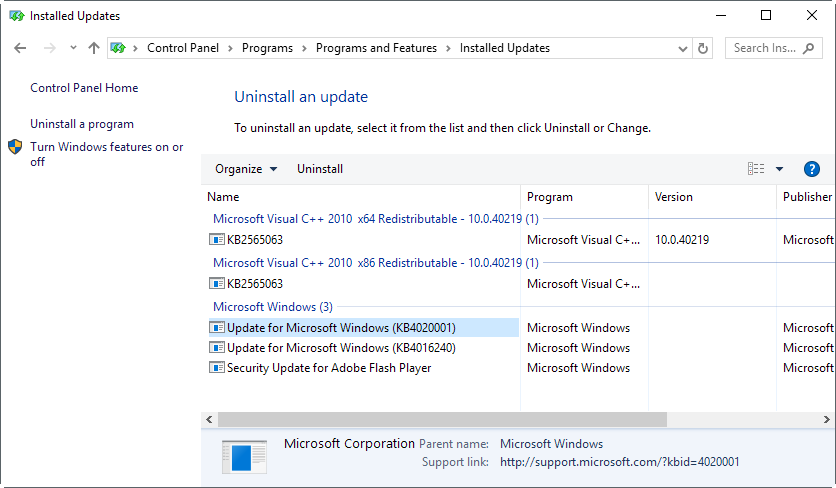The width and height of the screenshot is (836, 488).
Task: Select KB2565063 under x64 Redistributable
Action: [x=255, y=240]
